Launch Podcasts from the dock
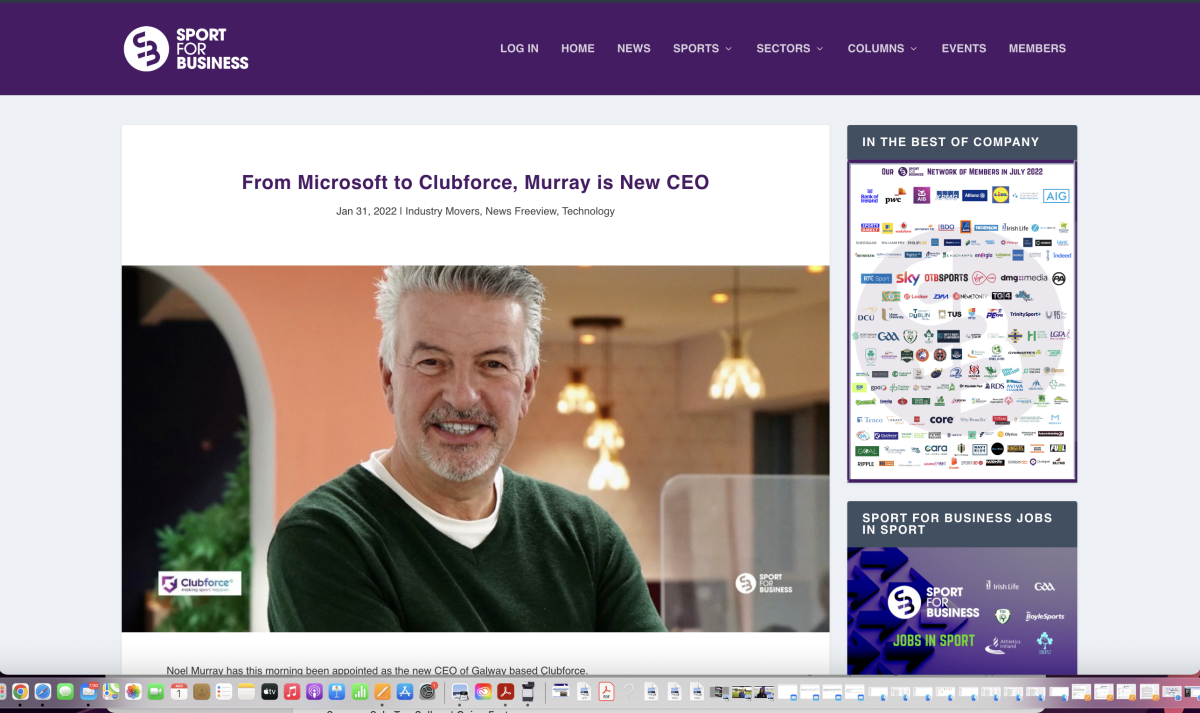 (x=314, y=691)
